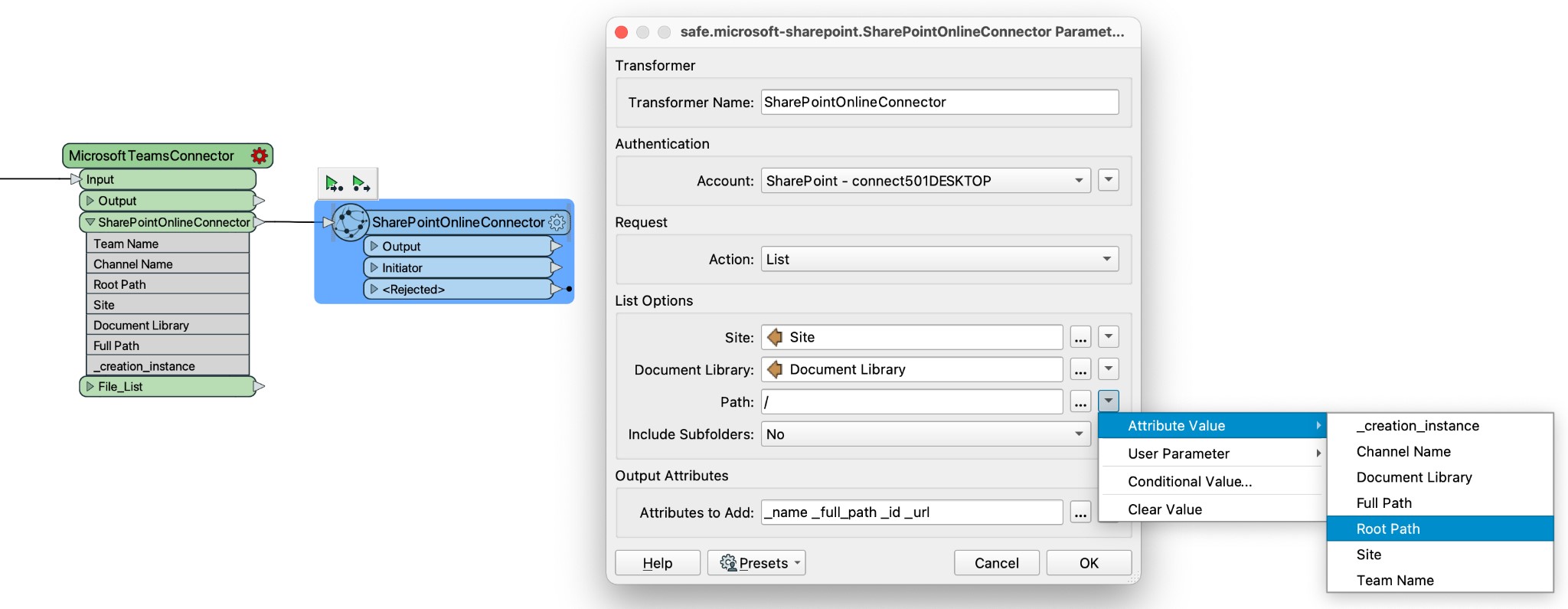Click the Site attribute arrow icon

coord(775,337)
